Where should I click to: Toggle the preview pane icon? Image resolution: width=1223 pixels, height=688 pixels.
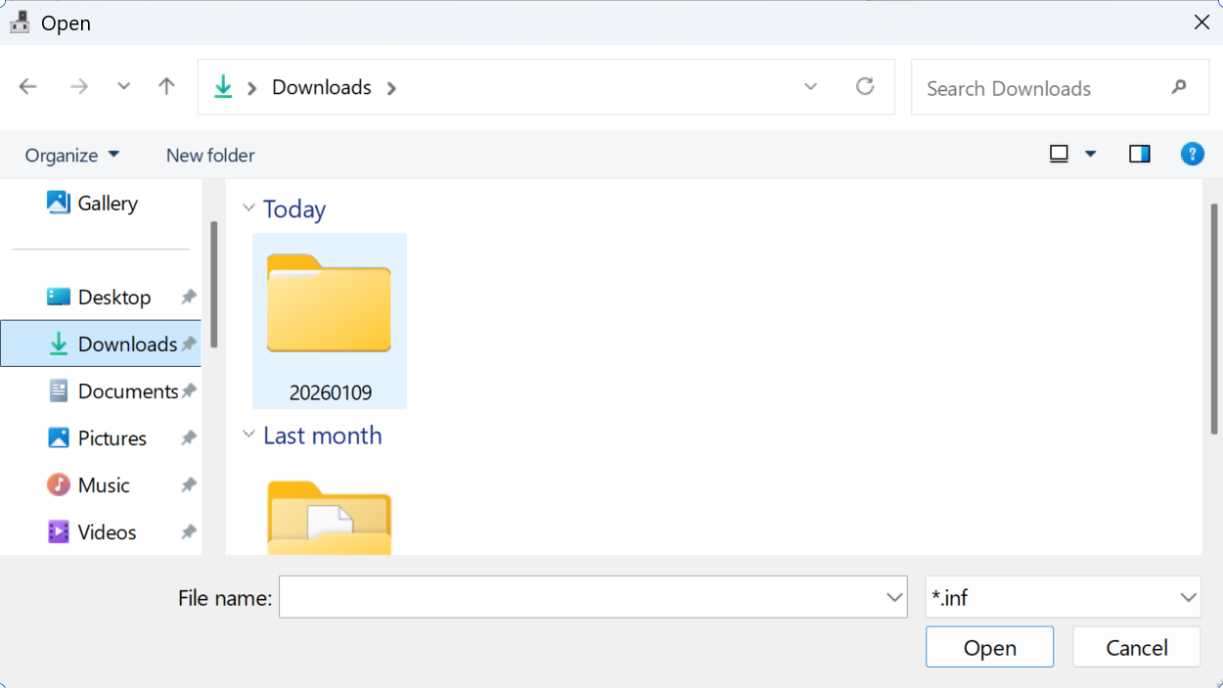pyautogui.click(x=1139, y=154)
